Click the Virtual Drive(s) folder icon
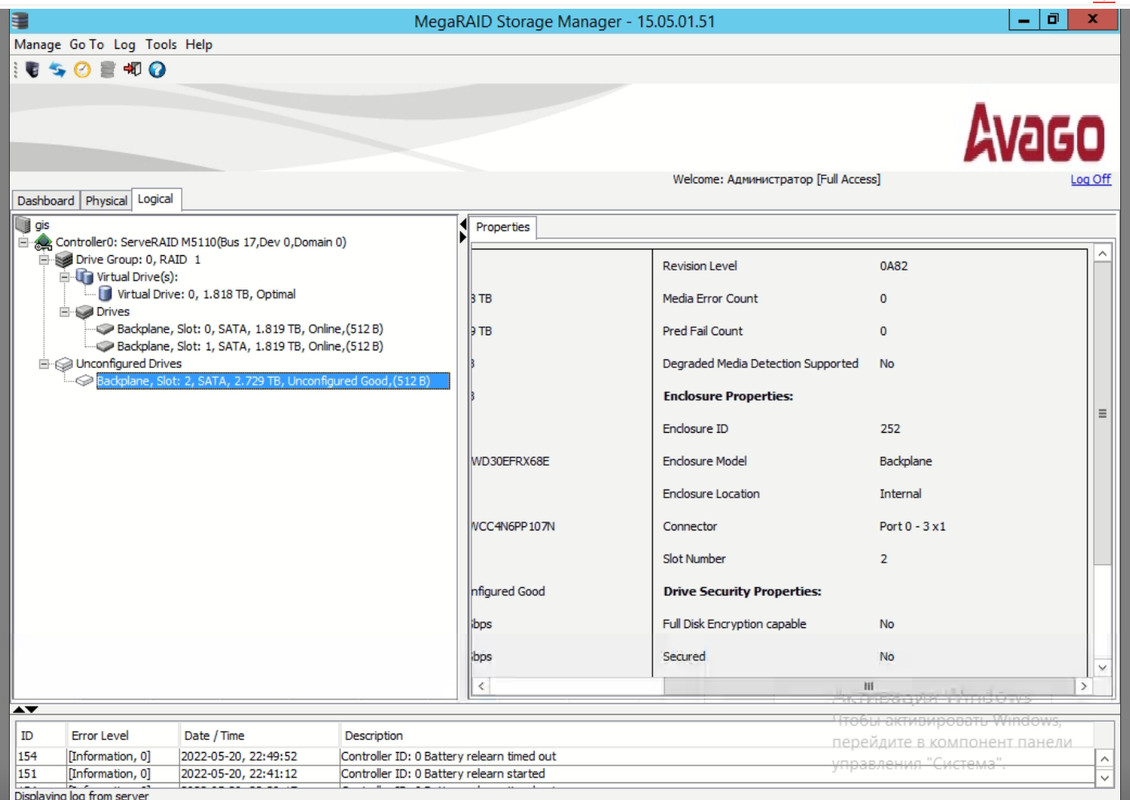The image size is (1130, 800). point(84,277)
